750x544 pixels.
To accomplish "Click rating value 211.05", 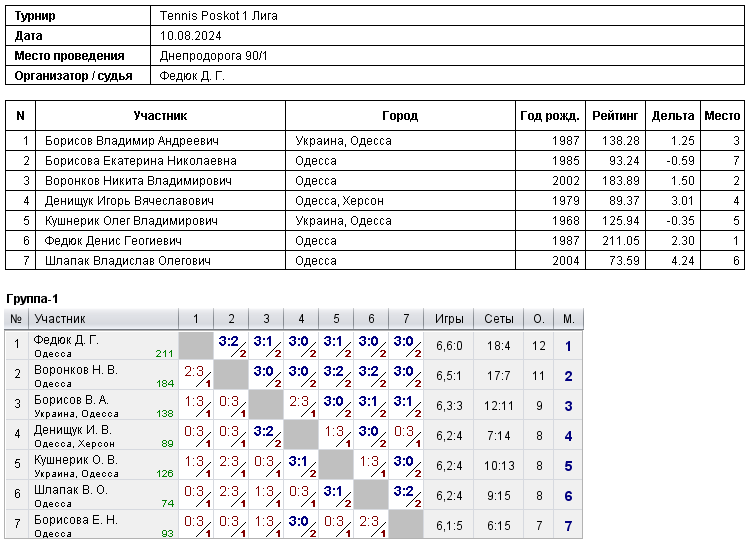I will 621,241.
